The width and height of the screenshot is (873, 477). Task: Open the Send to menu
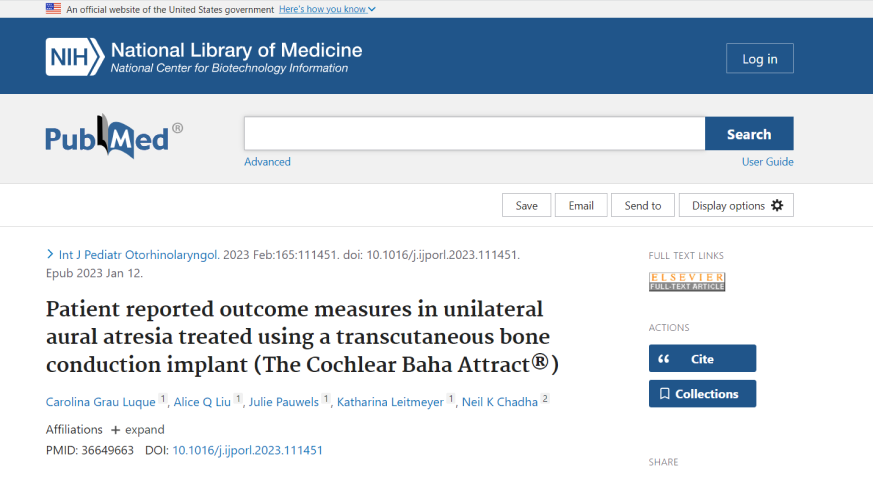point(643,205)
